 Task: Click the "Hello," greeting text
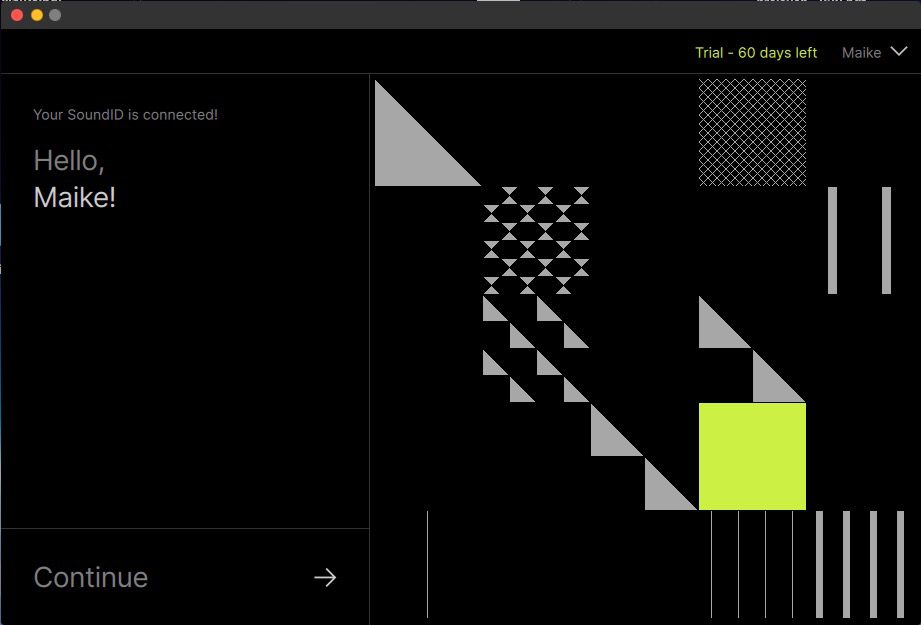[x=69, y=161]
